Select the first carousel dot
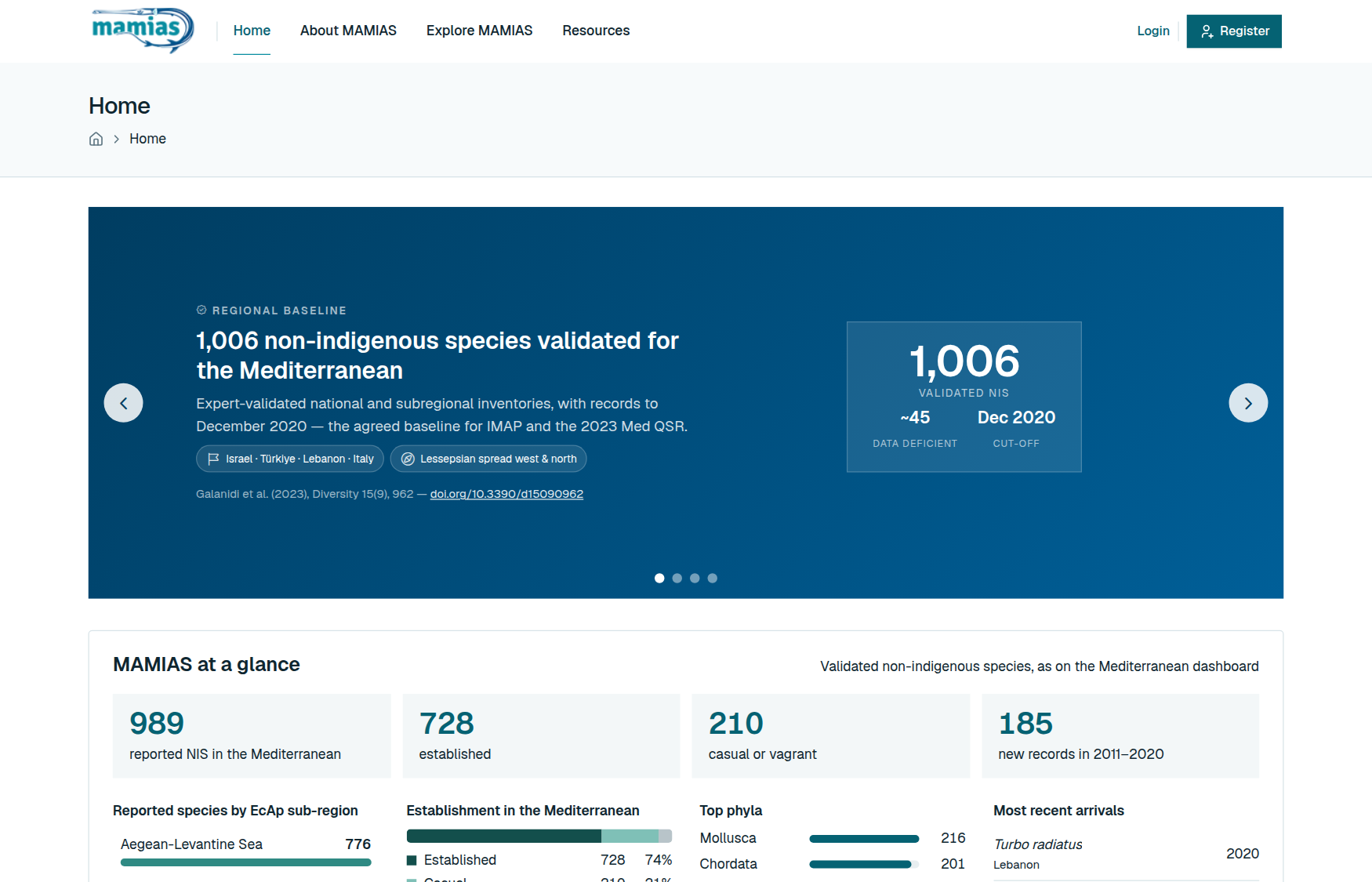 click(659, 578)
